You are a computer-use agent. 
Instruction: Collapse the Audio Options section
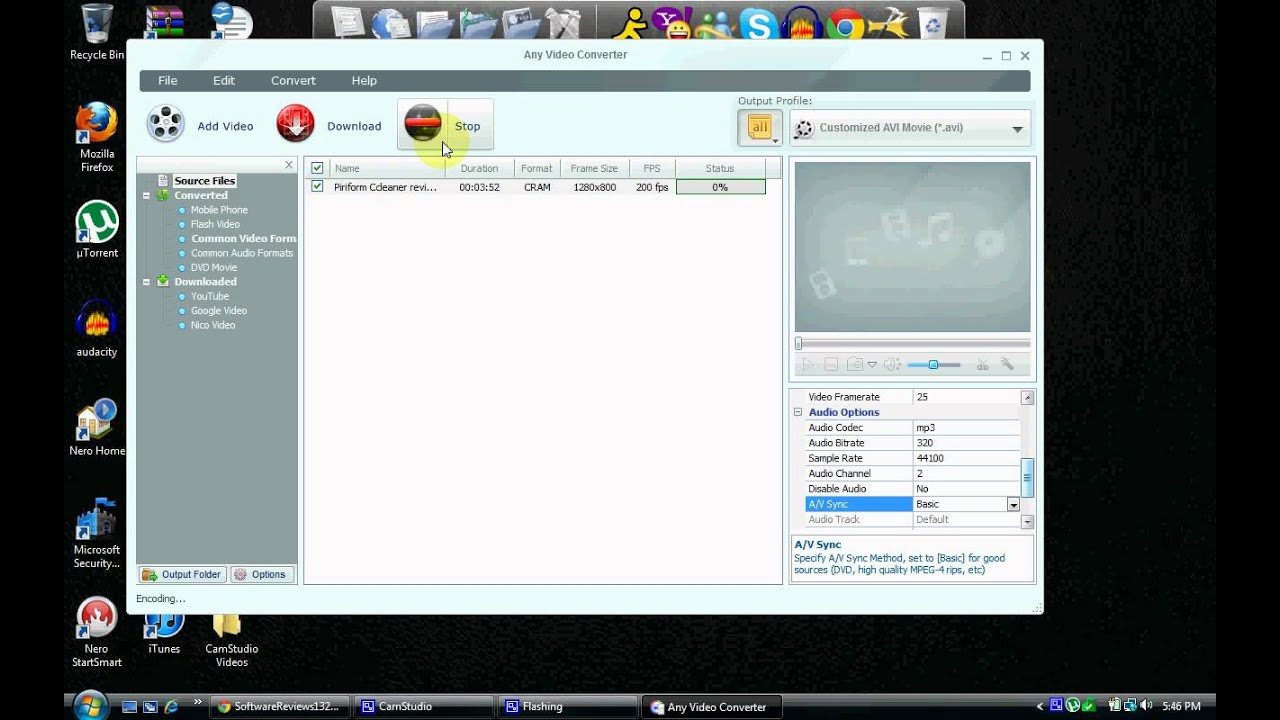click(x=798, y=412)
